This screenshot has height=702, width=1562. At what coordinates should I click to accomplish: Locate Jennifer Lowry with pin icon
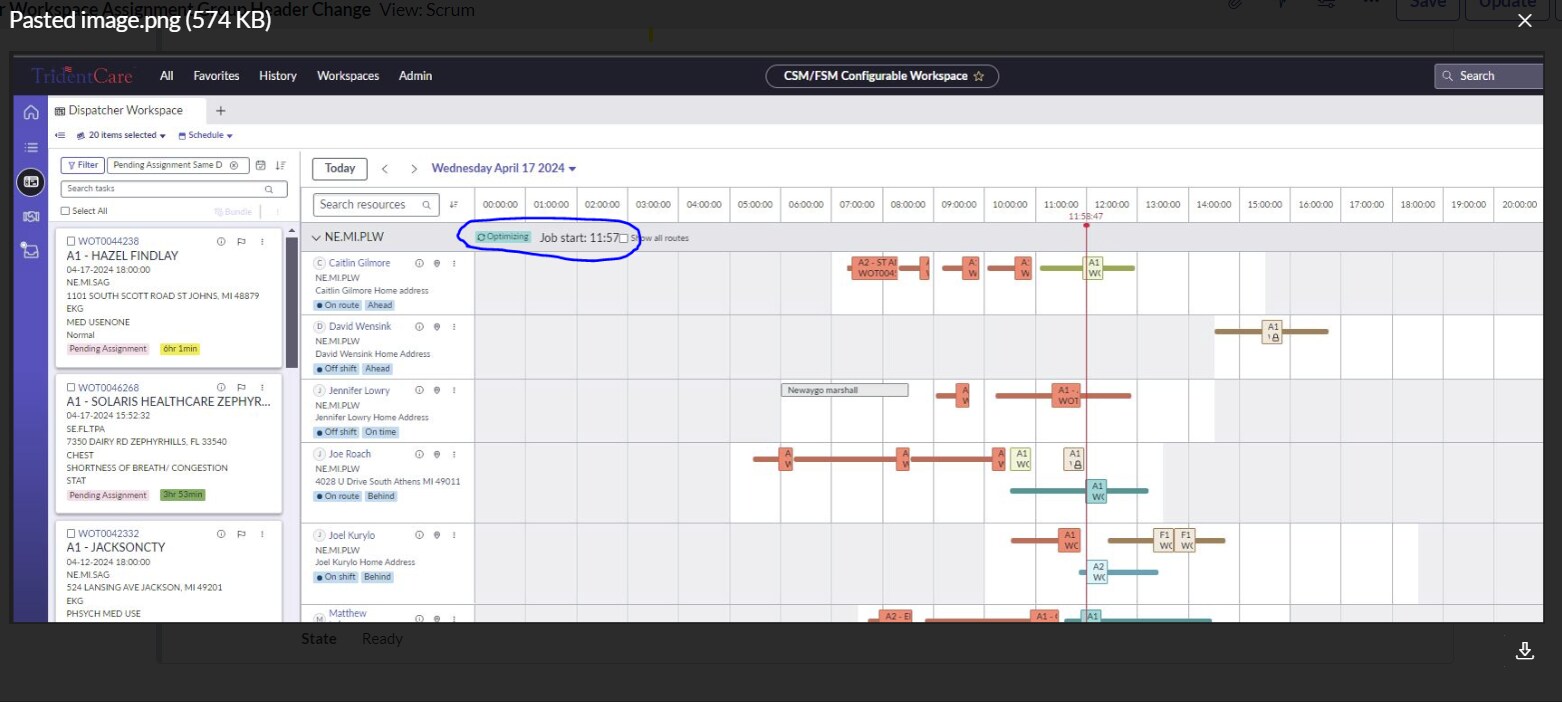click(437, 390)
